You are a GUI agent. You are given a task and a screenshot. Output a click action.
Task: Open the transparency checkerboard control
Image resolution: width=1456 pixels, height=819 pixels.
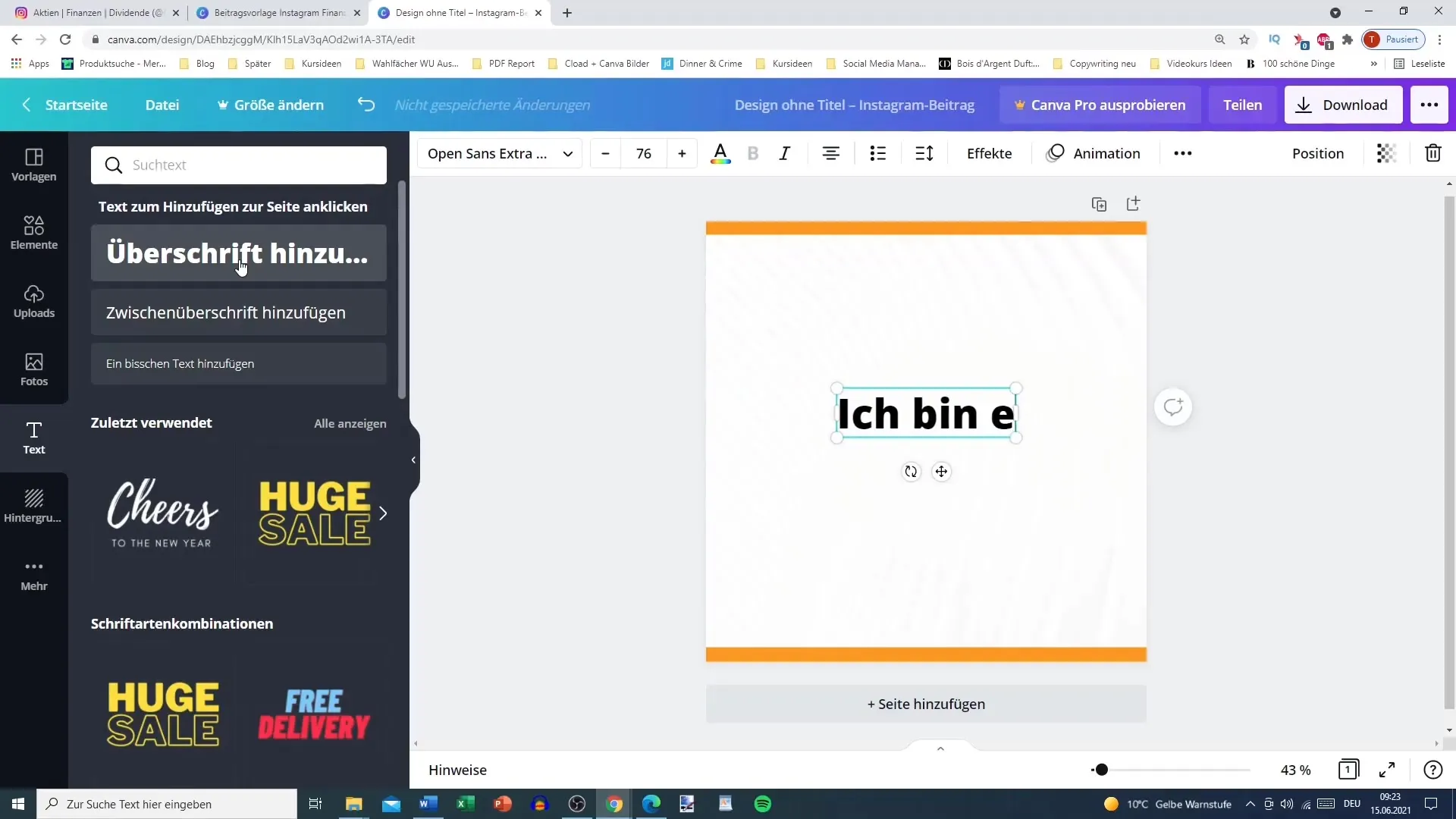pyautogui.click(x=1386, y=154)
